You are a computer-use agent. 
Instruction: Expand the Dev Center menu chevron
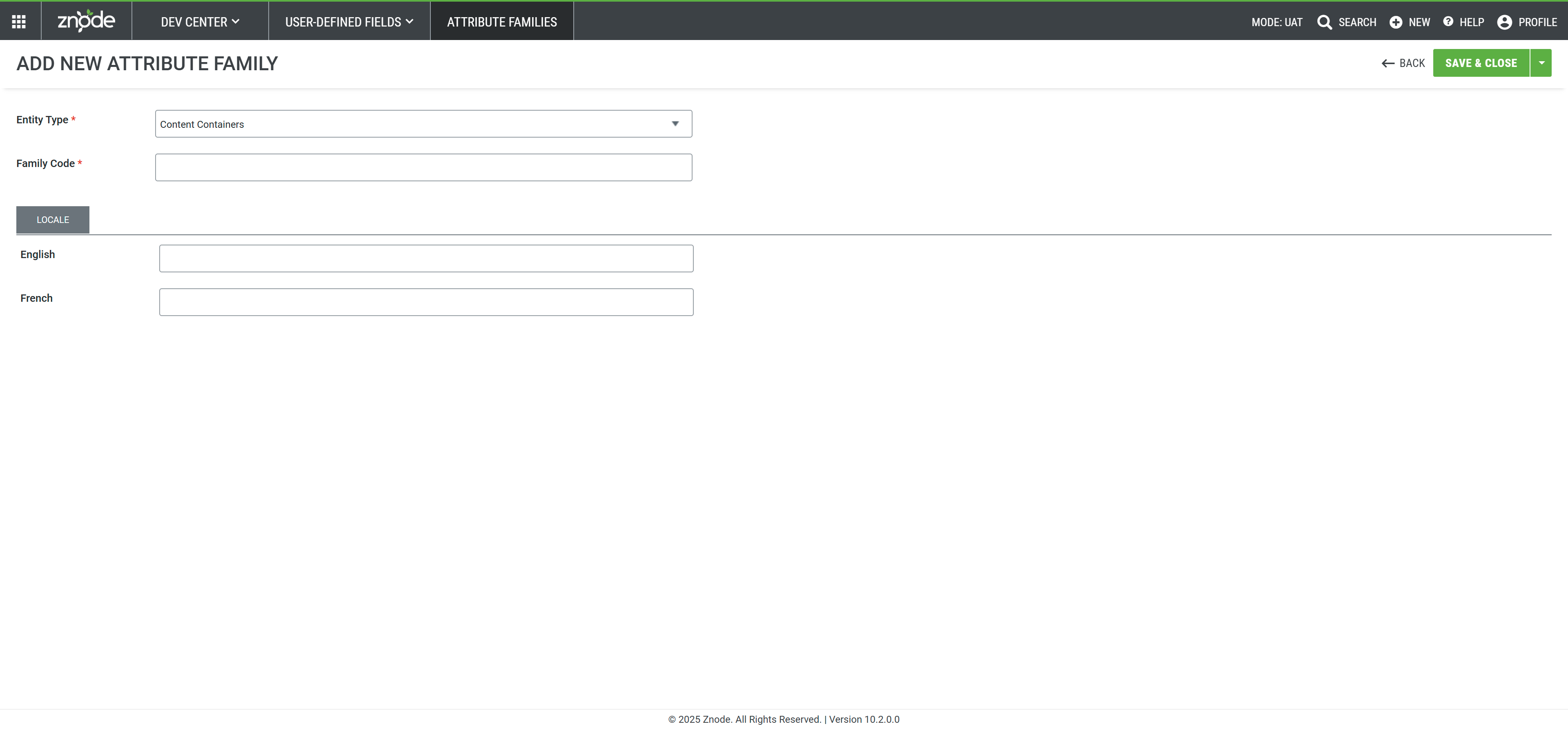236,21
